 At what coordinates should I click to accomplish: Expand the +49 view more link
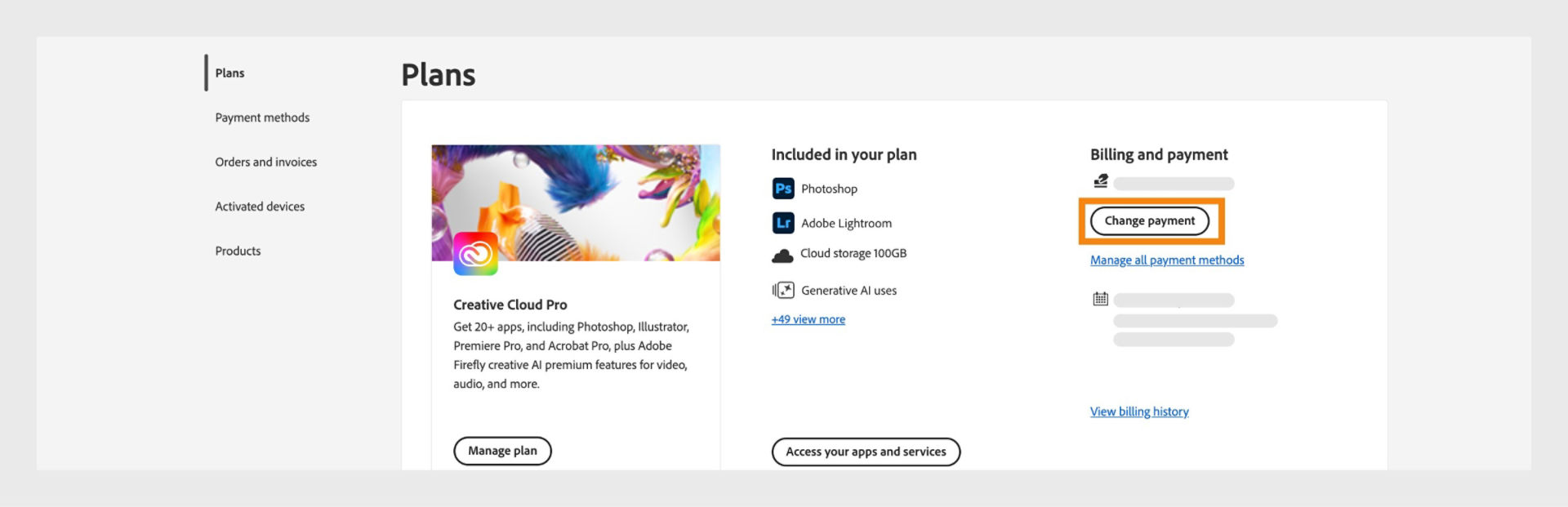[808, 319]
